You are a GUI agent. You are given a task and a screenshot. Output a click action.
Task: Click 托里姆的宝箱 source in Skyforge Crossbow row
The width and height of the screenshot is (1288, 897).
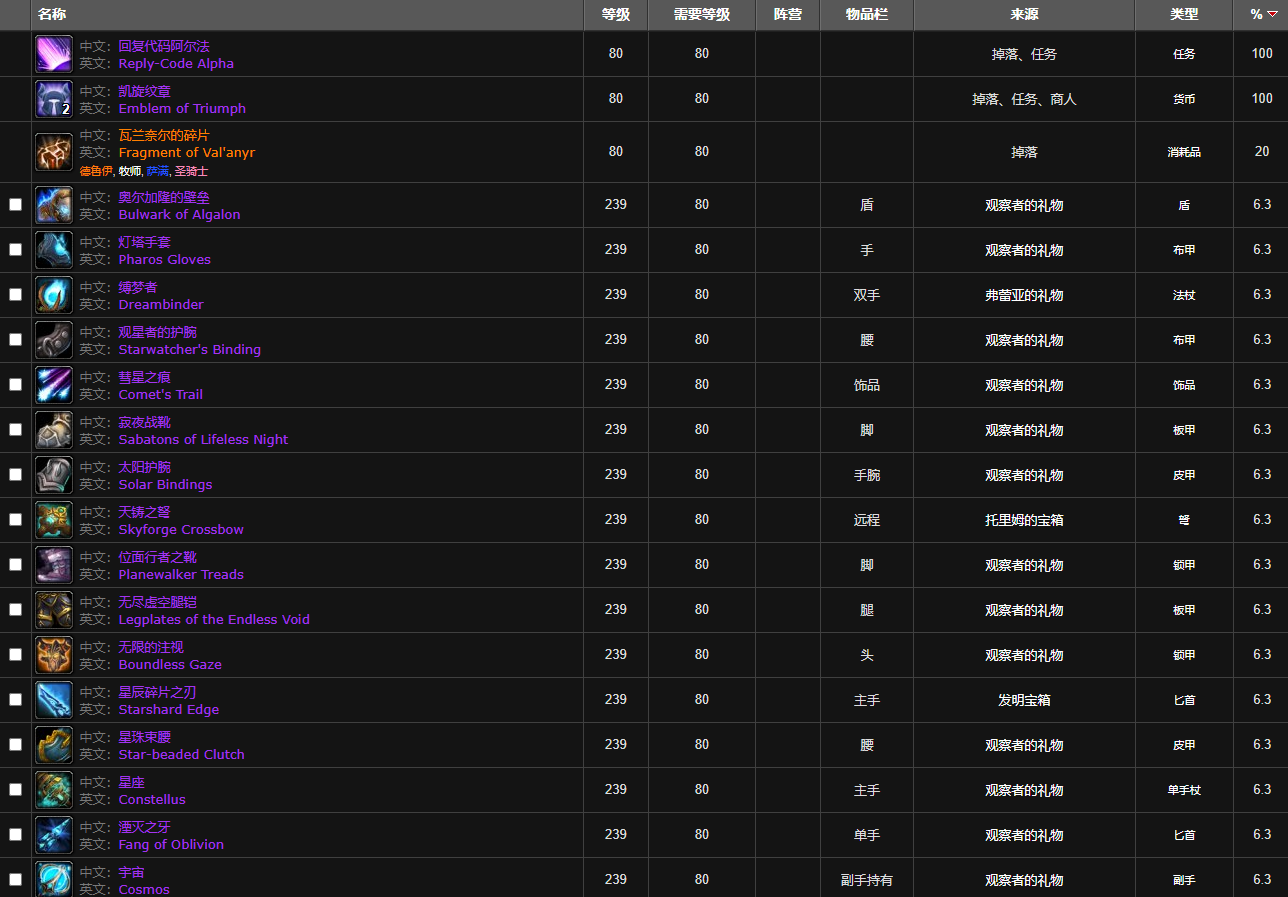(1024, 520)
